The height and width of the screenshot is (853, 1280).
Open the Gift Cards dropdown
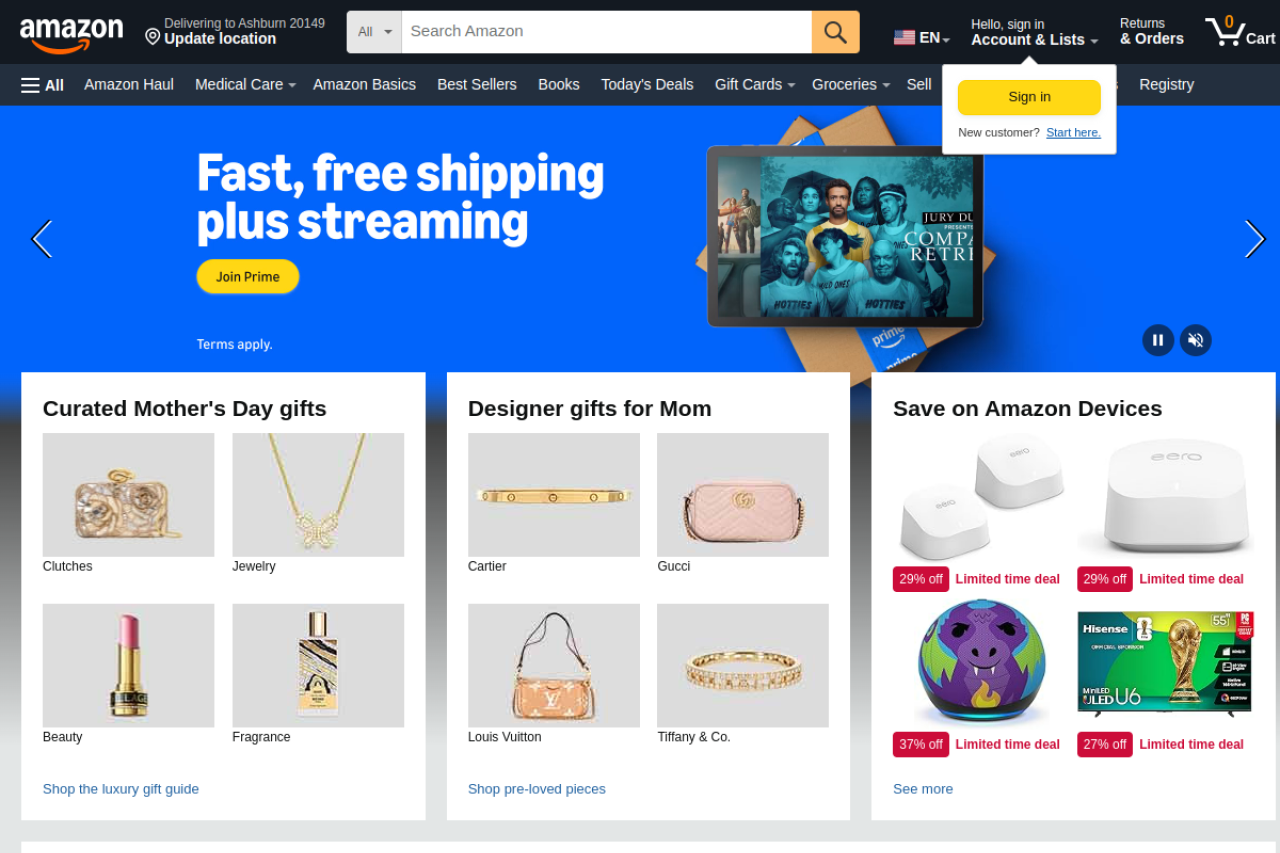(x=755, y=85)
